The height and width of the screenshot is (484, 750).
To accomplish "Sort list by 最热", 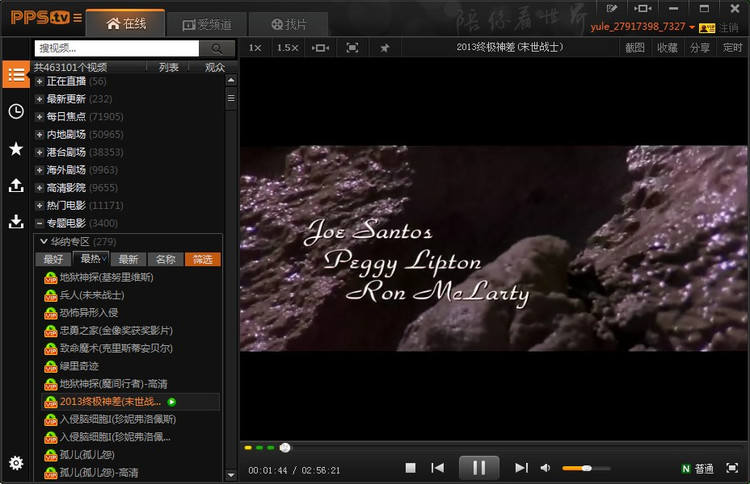I will [91, 259].
